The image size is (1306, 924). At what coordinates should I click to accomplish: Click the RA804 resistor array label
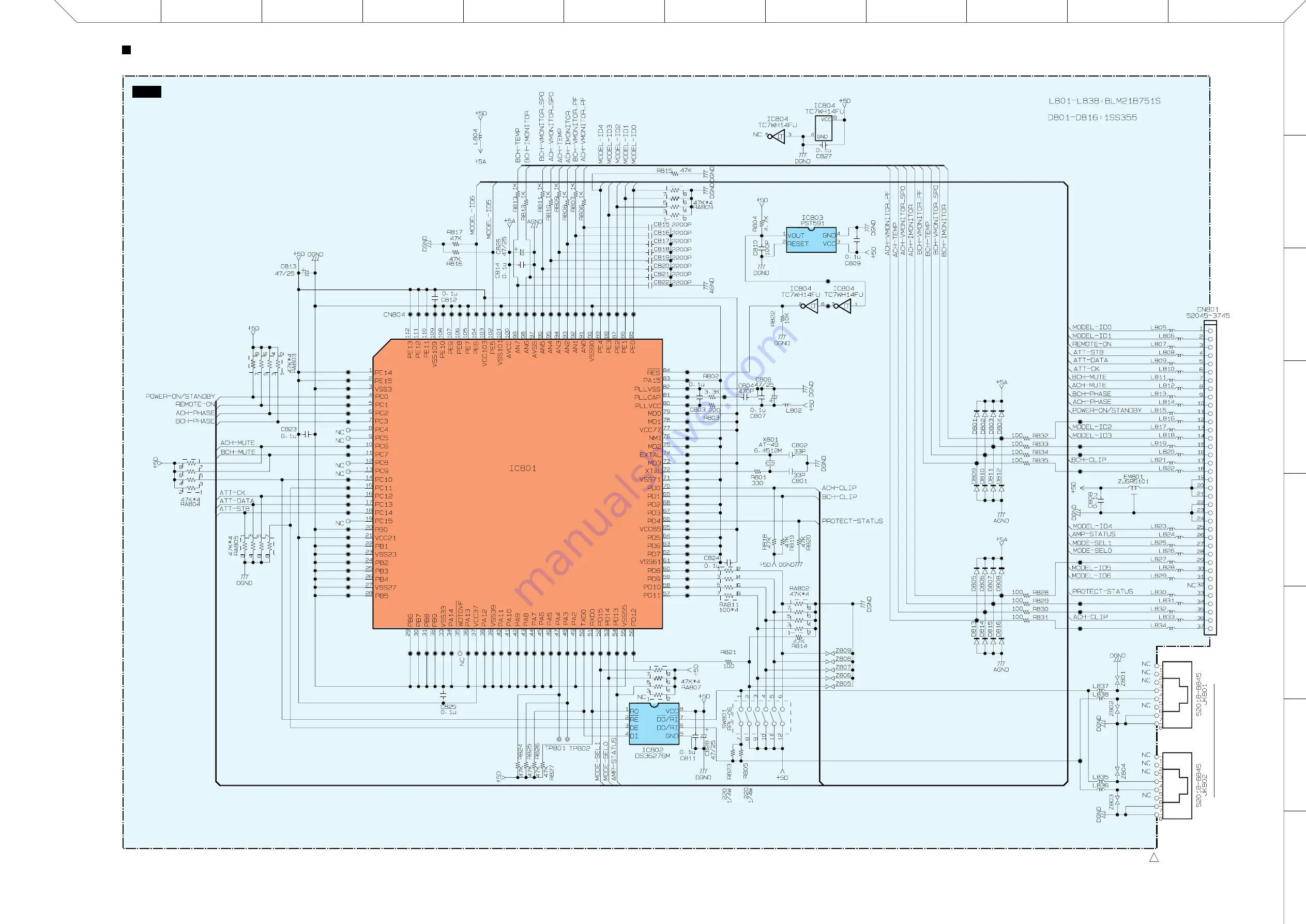pos(190,504)
